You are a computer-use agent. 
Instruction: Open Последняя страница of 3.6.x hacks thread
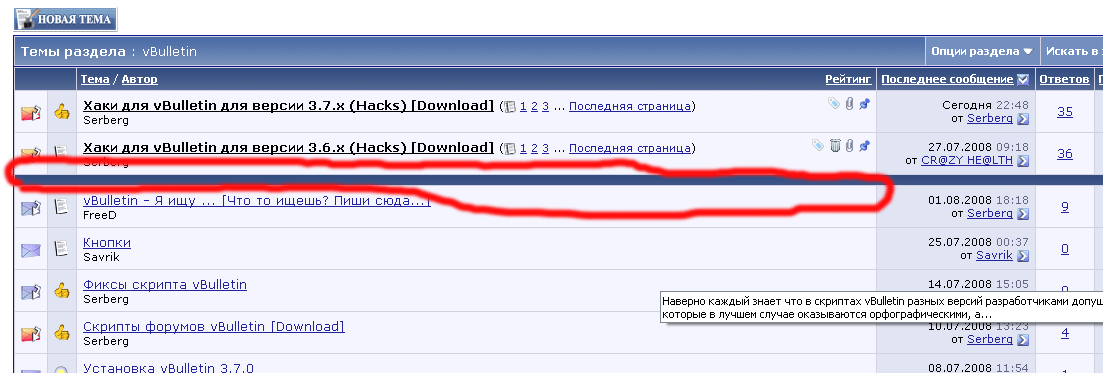[630, 148]
